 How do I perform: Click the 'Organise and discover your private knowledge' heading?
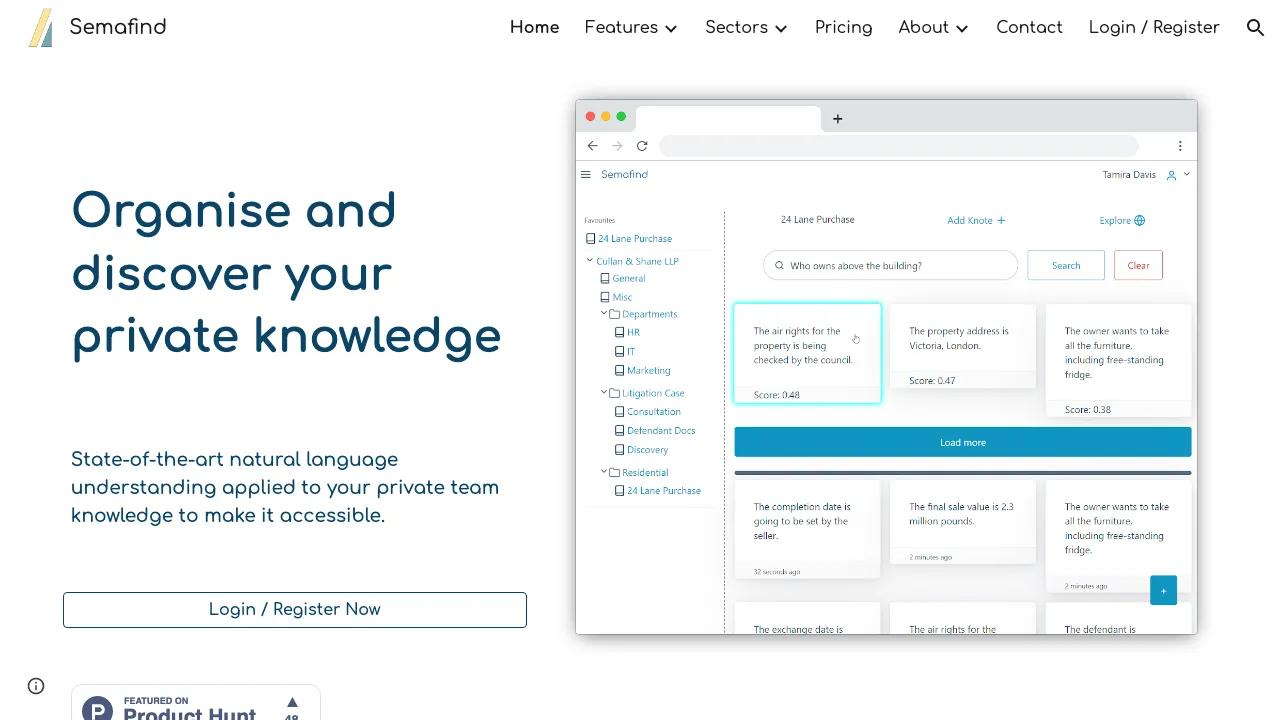[286, 273]
